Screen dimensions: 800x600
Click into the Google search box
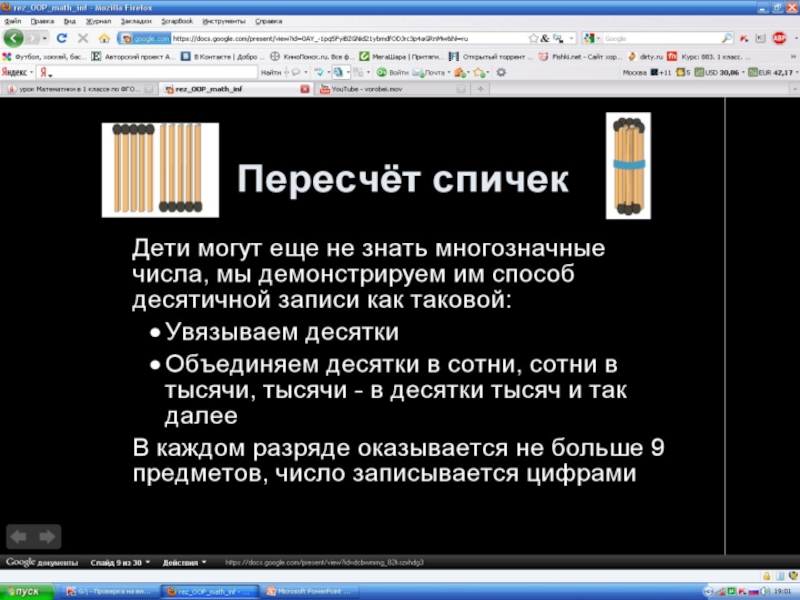point(662,38)
